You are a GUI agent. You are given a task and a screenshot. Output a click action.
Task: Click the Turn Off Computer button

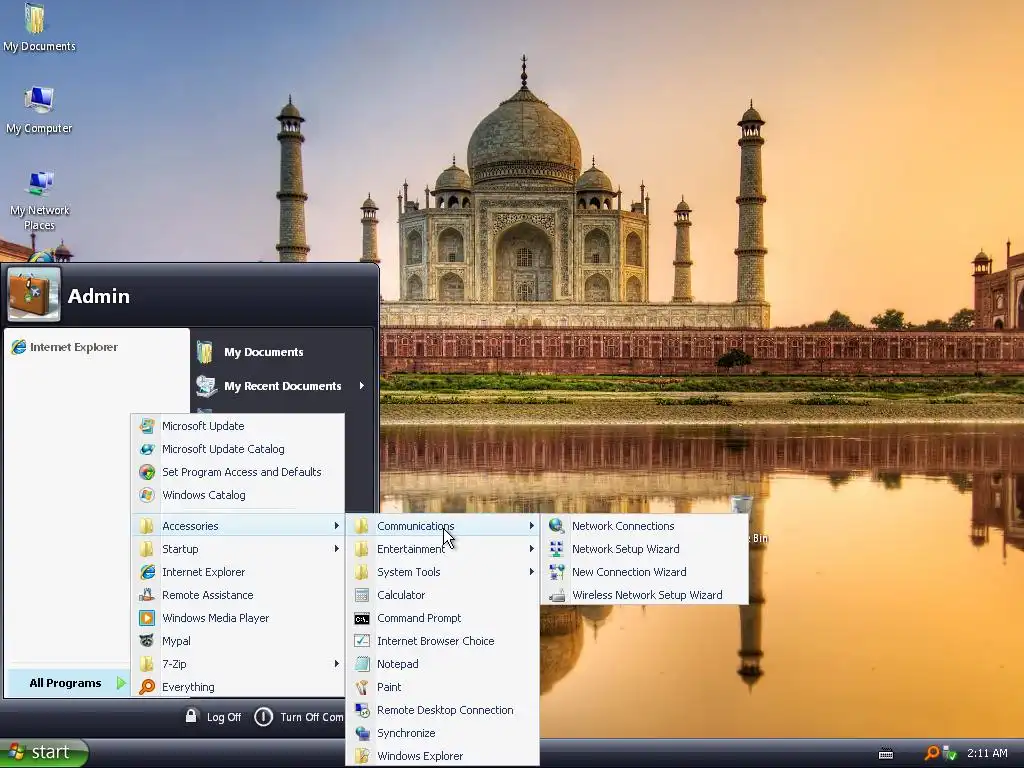tap(298, 716)
